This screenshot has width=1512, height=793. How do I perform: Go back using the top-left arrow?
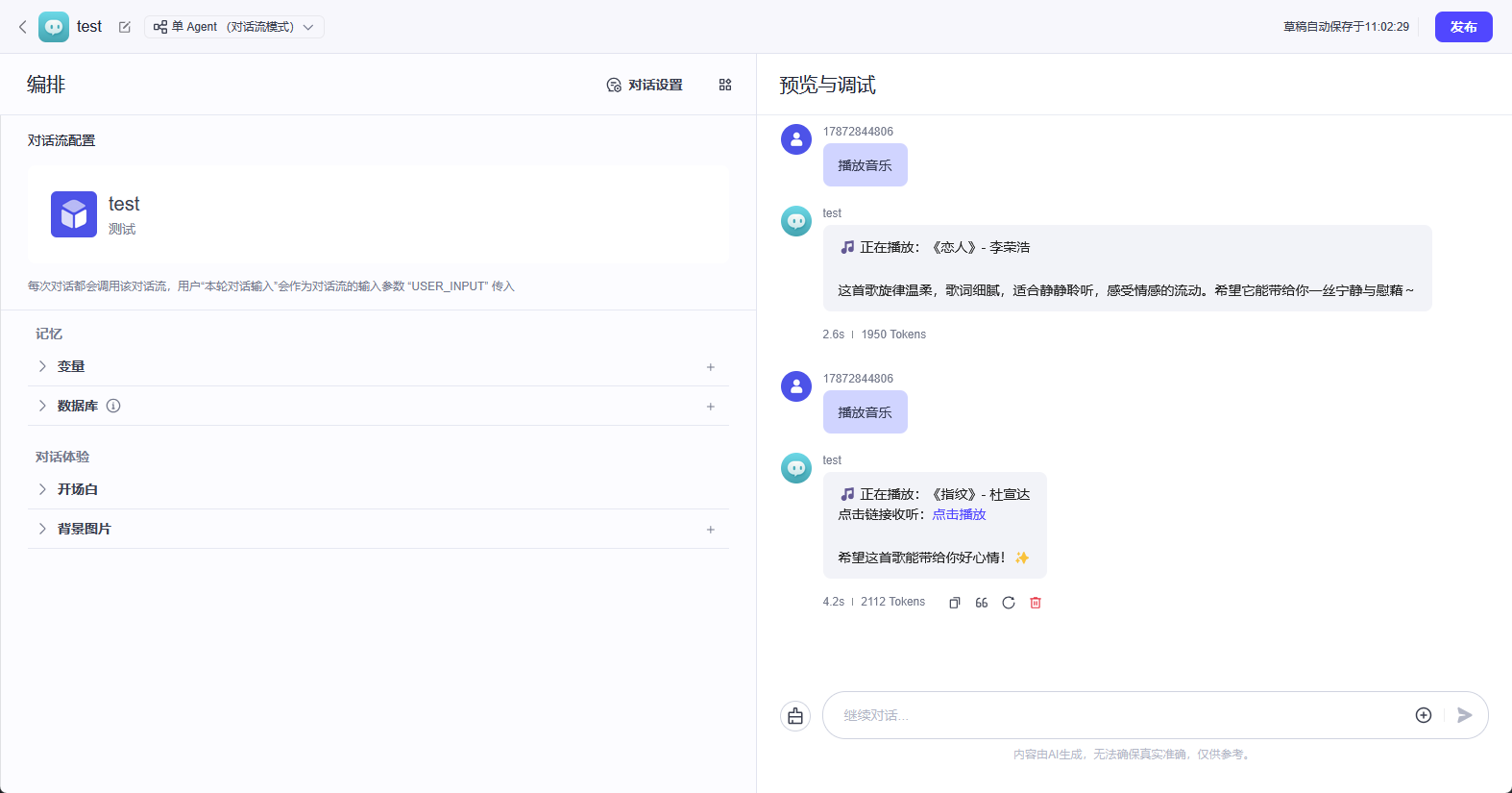(x=23, y=27)
